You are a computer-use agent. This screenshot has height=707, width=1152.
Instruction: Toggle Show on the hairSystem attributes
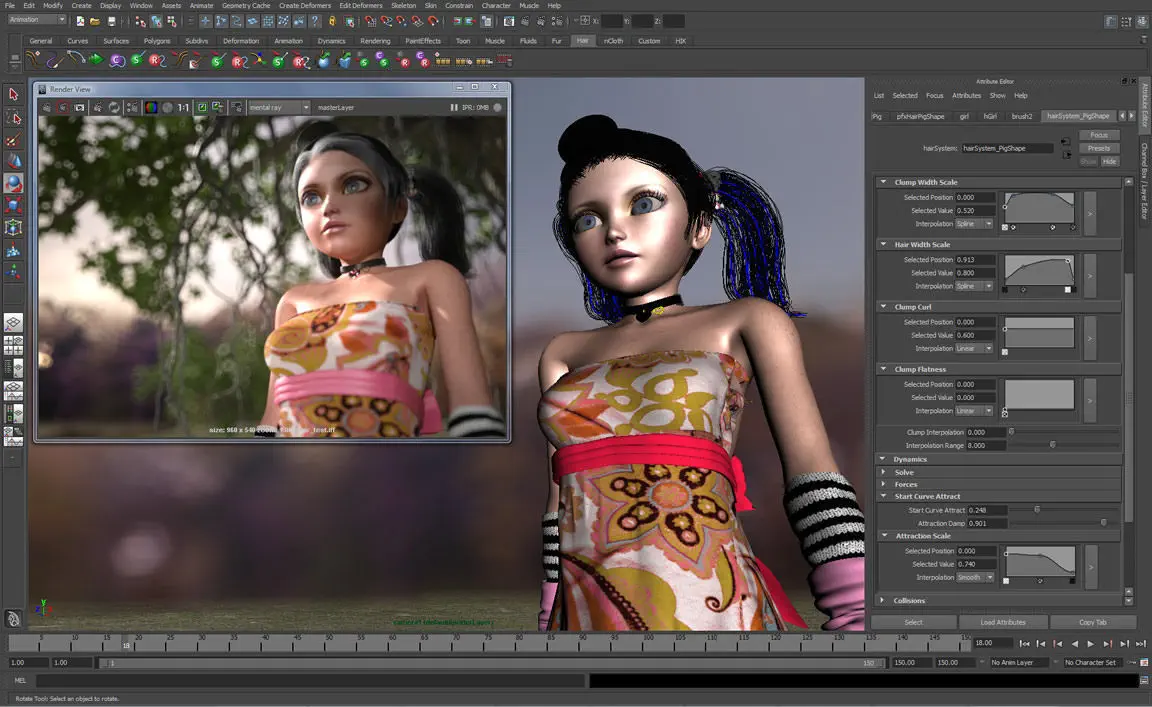(x=1087, y=161)
